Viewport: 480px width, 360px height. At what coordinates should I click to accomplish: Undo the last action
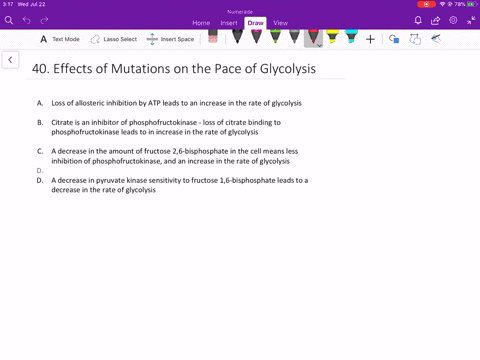point(27,20)
